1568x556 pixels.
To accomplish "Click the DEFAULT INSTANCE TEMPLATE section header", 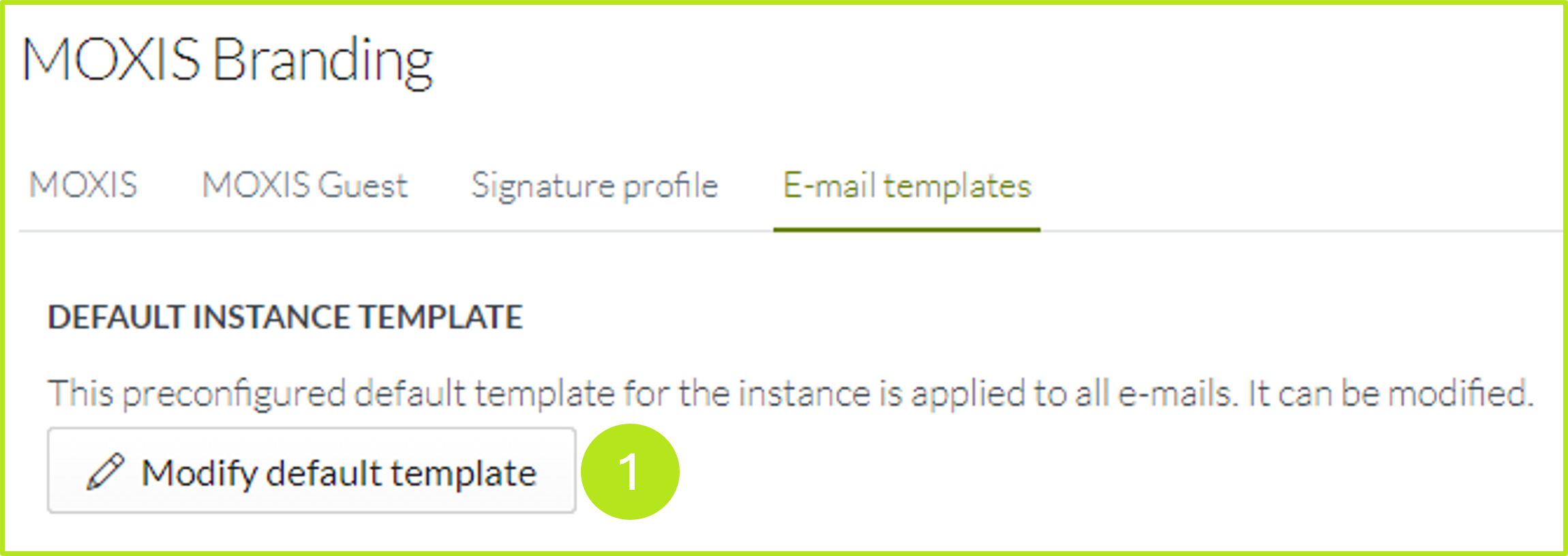I will coord(285,317).
